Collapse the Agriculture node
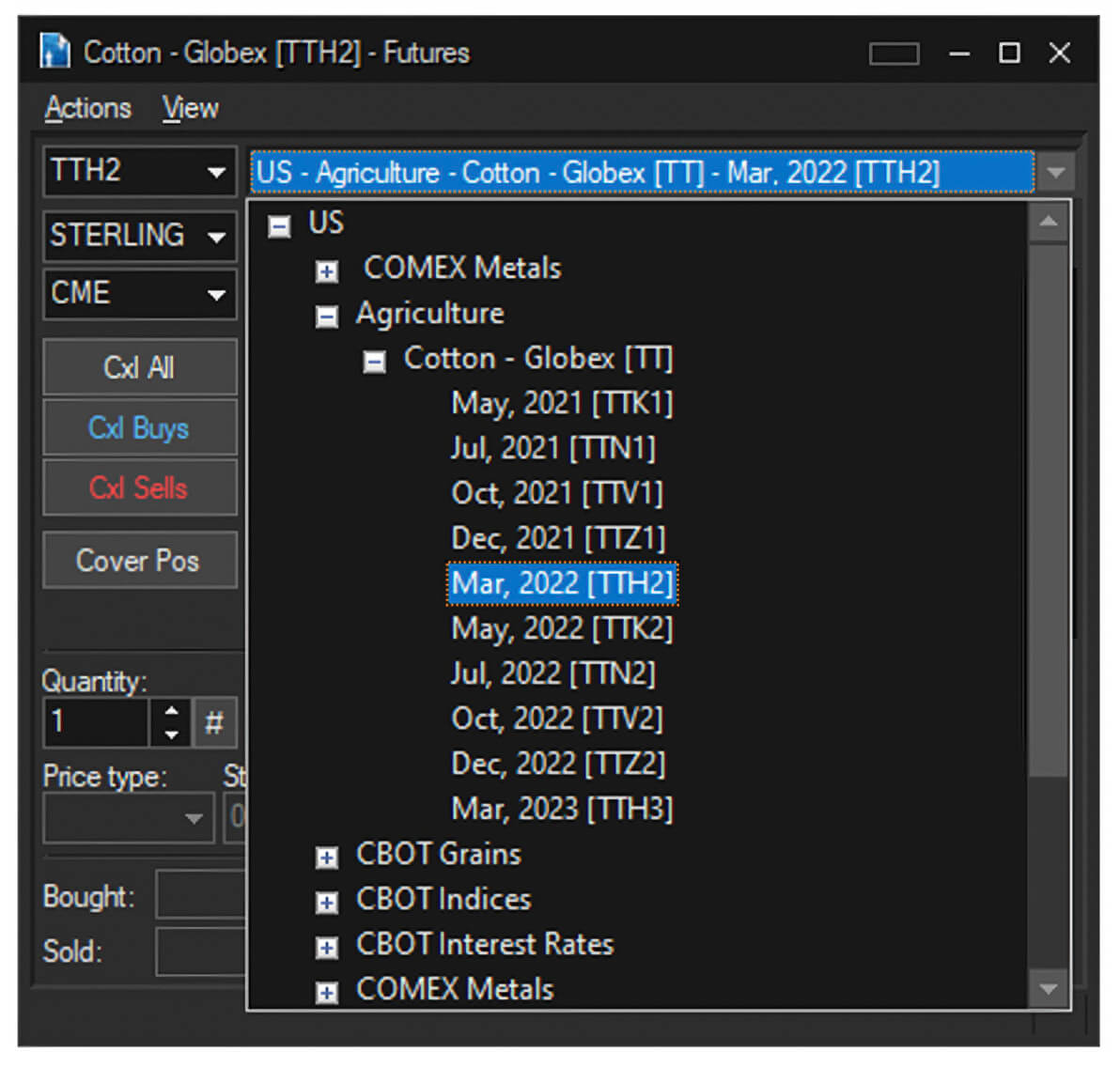The width and height of the screenshot is (1120, 1067). (x=327, y=317)
